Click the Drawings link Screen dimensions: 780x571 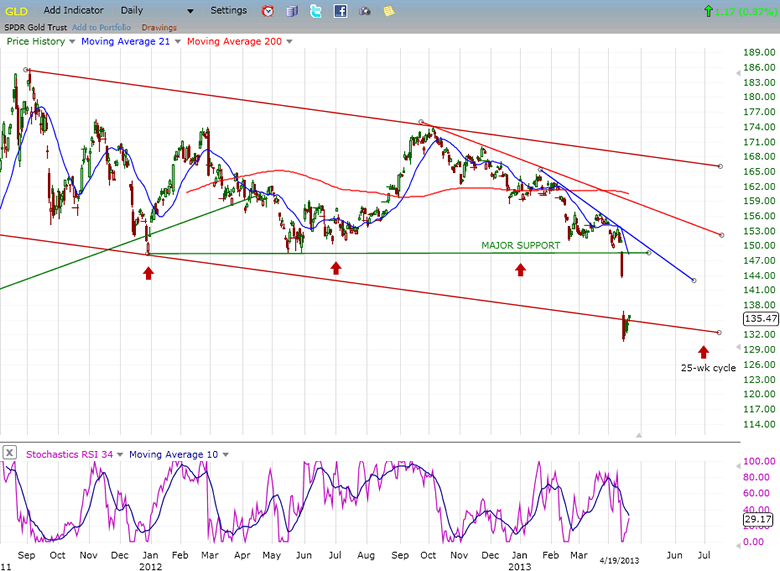pos(159,27)
